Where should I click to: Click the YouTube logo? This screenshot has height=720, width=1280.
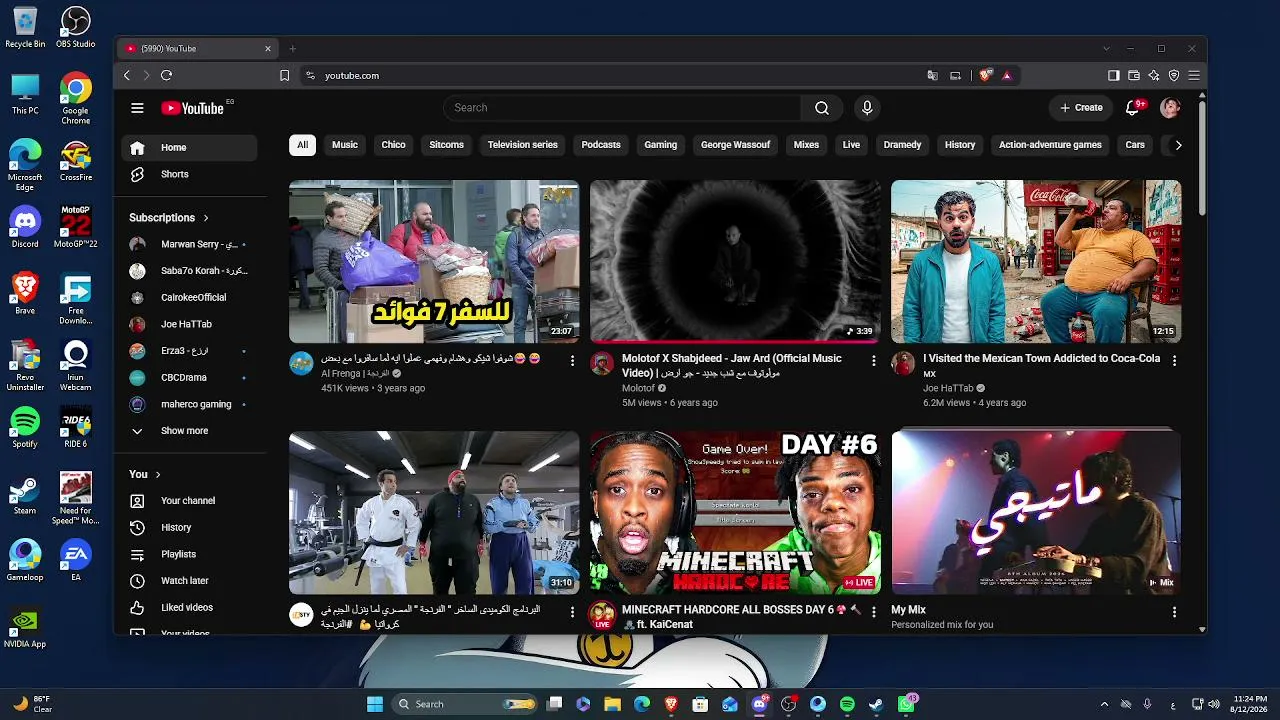point(192,108)
